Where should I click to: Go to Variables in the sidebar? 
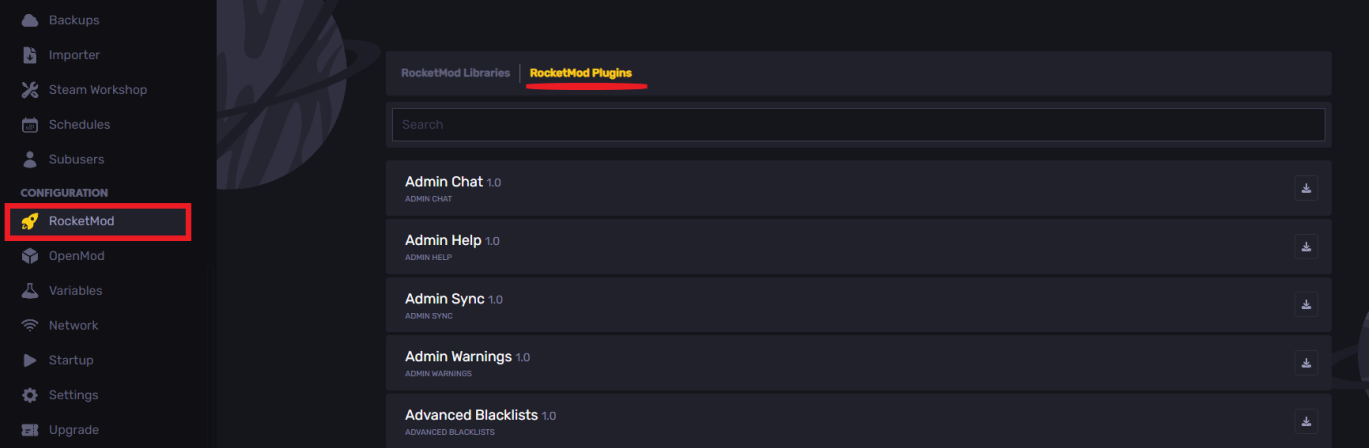(x=61, y=291)
